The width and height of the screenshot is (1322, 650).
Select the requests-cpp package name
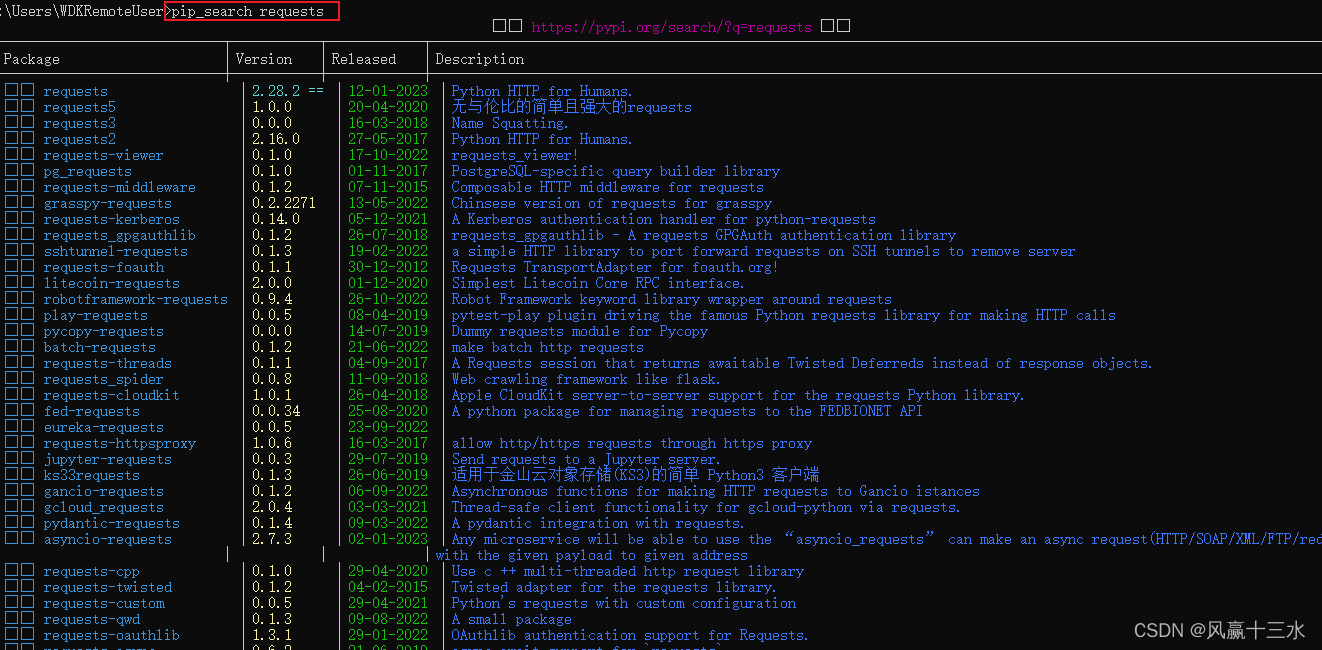coord(91,571)
